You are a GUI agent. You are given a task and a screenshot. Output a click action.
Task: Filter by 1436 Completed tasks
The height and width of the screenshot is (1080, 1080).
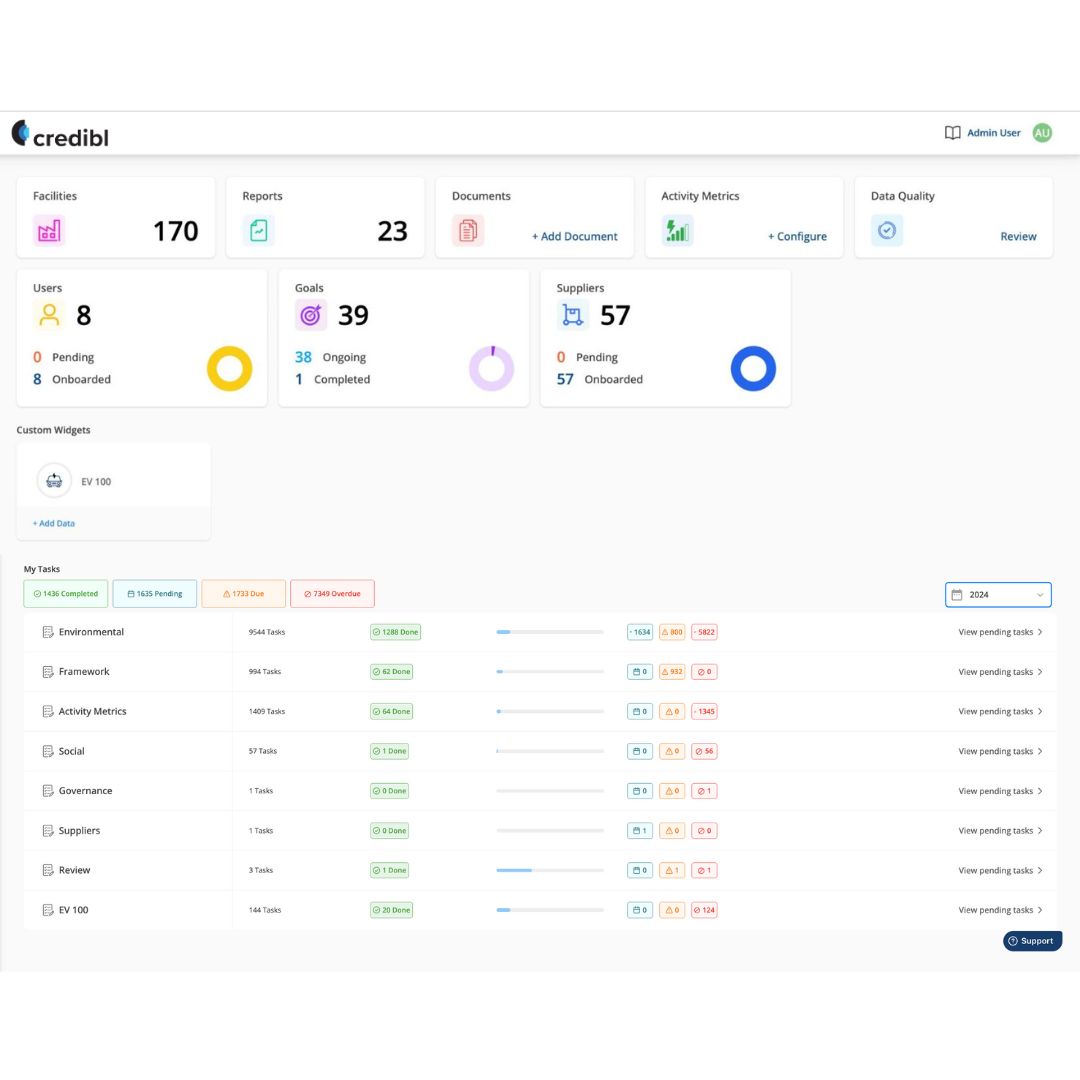click(65, 594)
